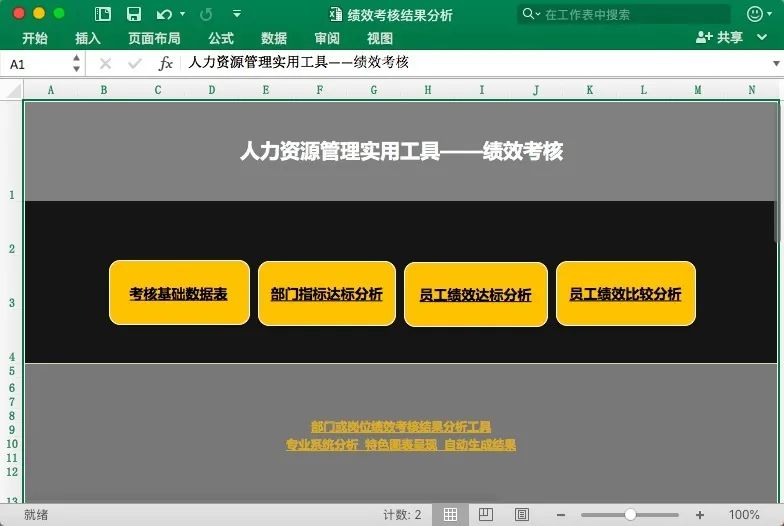784x526 pixels.
Task: Open the 公式 ribbon tab
Action: (221, 38)
